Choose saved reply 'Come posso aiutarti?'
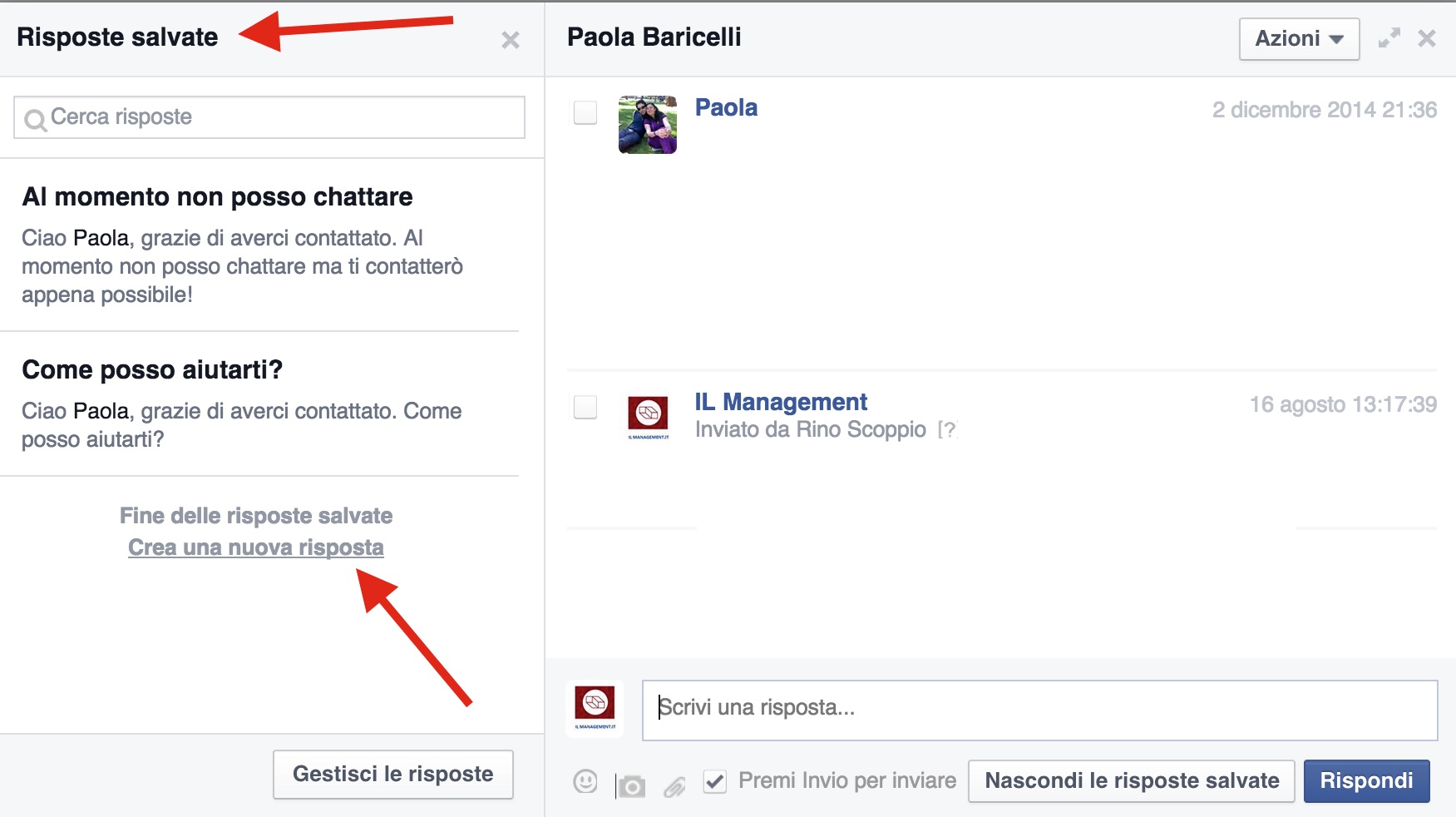 tap(152, 369)
